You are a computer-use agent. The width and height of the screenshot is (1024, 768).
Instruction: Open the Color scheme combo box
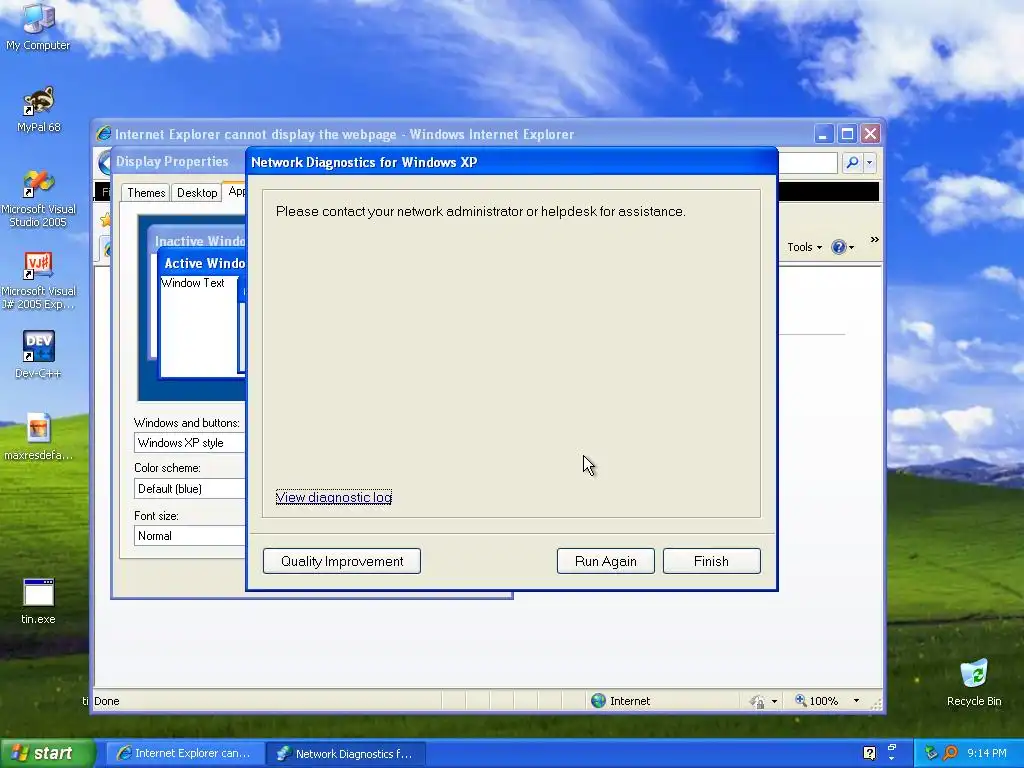(x=189, y=488)
